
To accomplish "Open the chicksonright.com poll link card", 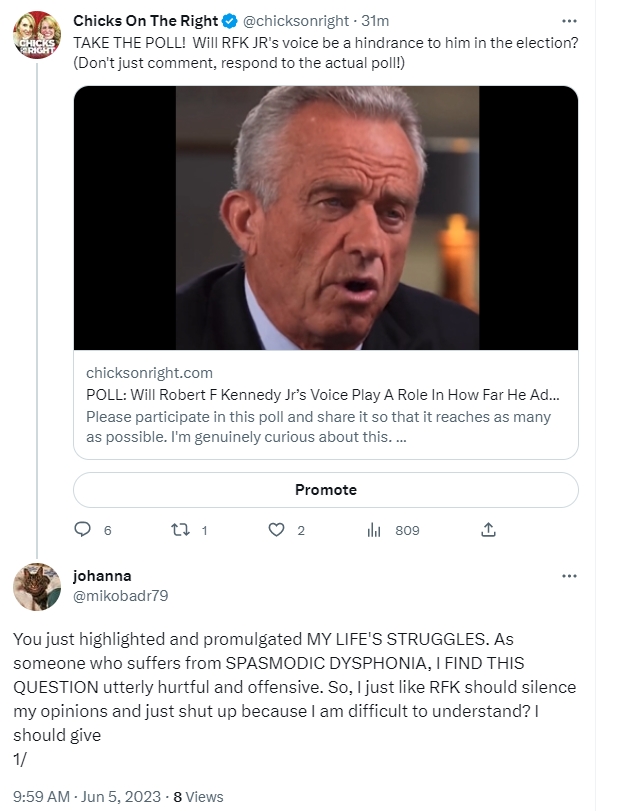I will pos(325,405).
